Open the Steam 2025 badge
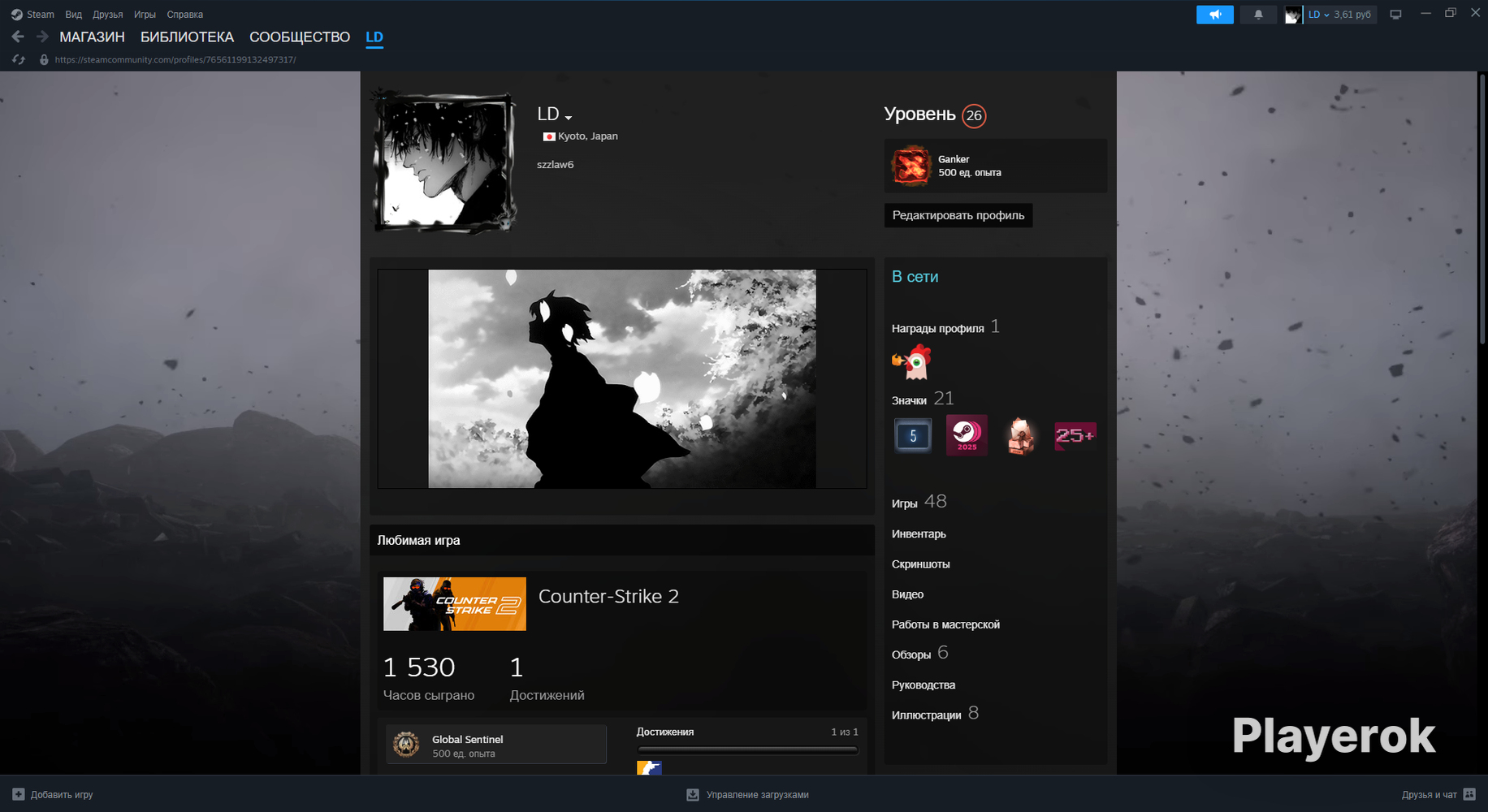1488x812 pixels. coord(967,435)
